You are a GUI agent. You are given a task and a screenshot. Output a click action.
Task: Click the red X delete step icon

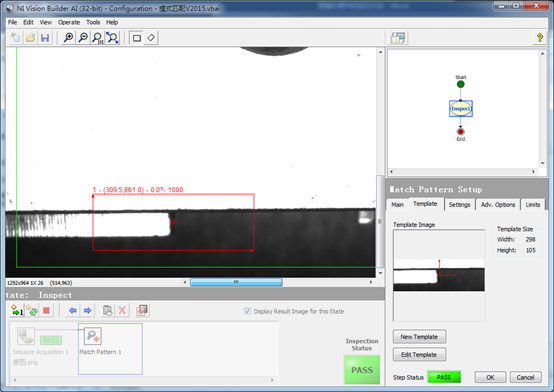tap(122, 311)
